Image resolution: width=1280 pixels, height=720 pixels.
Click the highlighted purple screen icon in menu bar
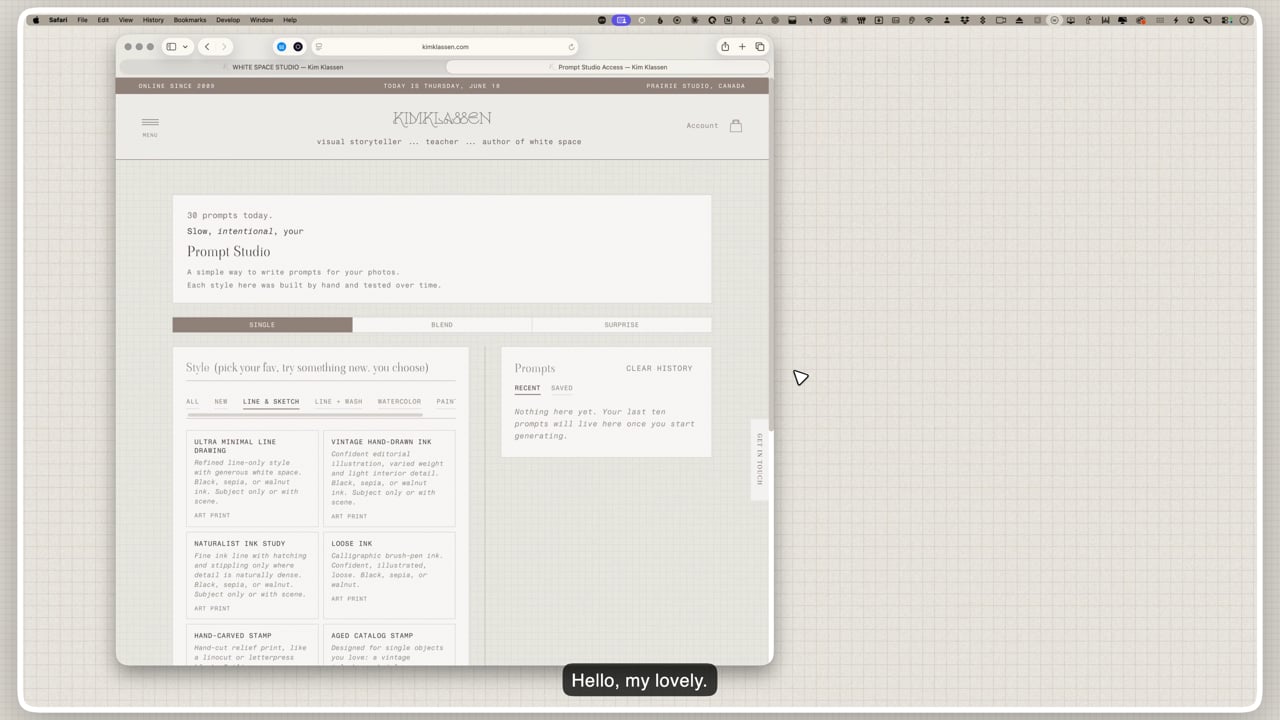click(622, 20)
